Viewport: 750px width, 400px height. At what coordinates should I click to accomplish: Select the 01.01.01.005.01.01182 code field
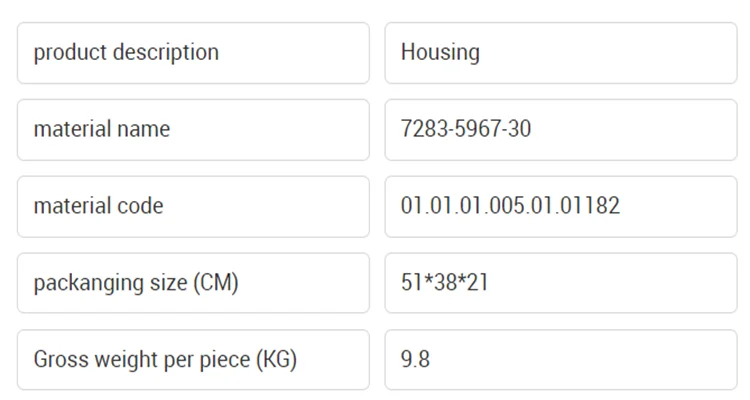point(560,207)
